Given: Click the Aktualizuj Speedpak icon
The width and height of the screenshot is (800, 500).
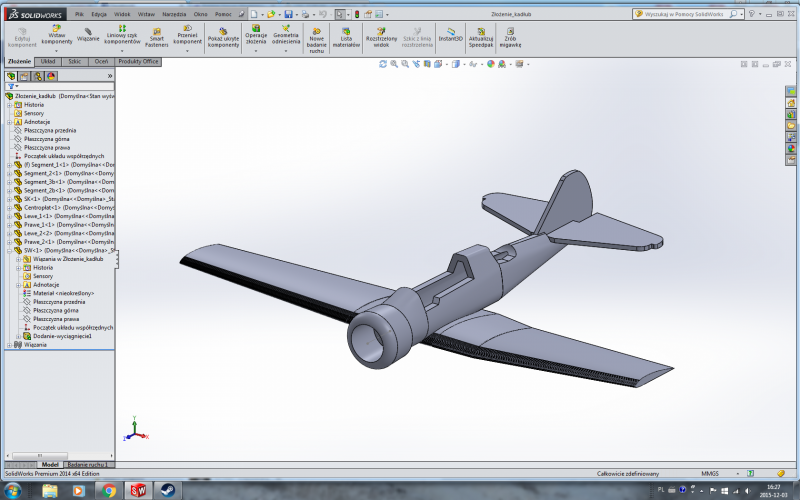Looking at the screenshot, I should (x=481, y=36).
